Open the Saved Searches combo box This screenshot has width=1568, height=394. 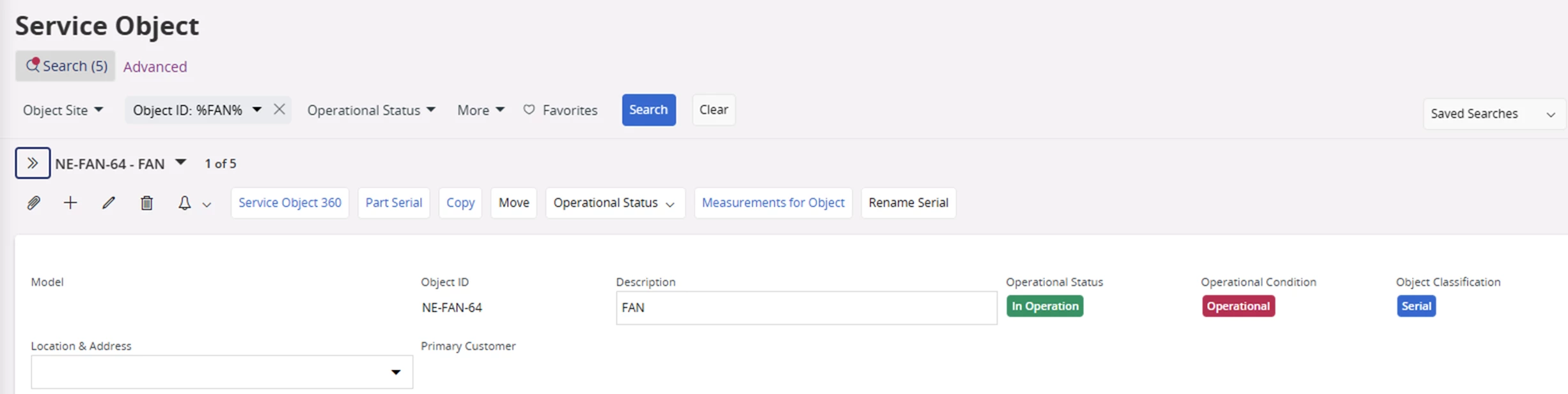pyautogui.click(x=1493, y=114)
